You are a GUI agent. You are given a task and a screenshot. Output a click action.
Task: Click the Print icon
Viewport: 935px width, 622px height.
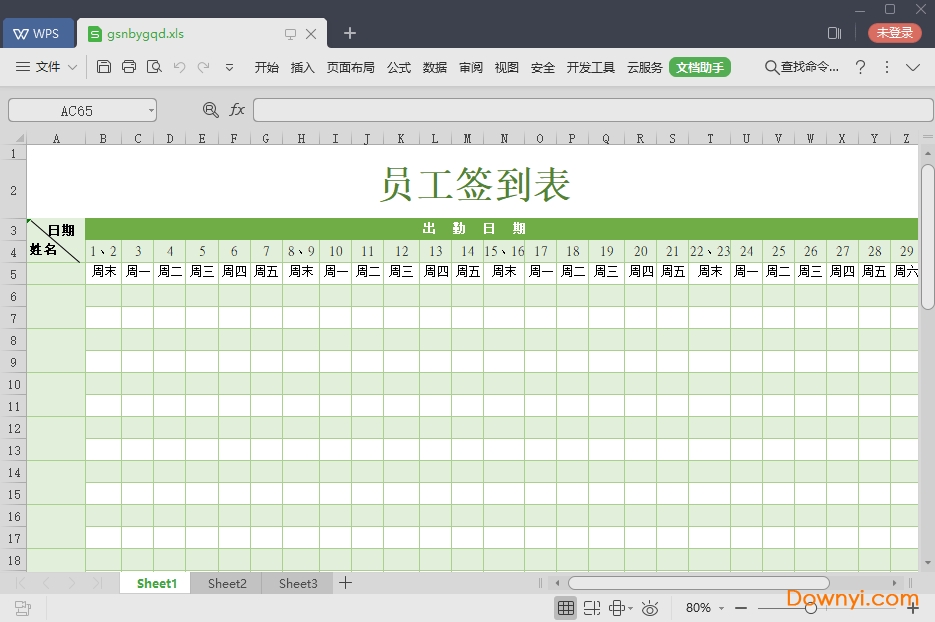click(x=129, y=67)
